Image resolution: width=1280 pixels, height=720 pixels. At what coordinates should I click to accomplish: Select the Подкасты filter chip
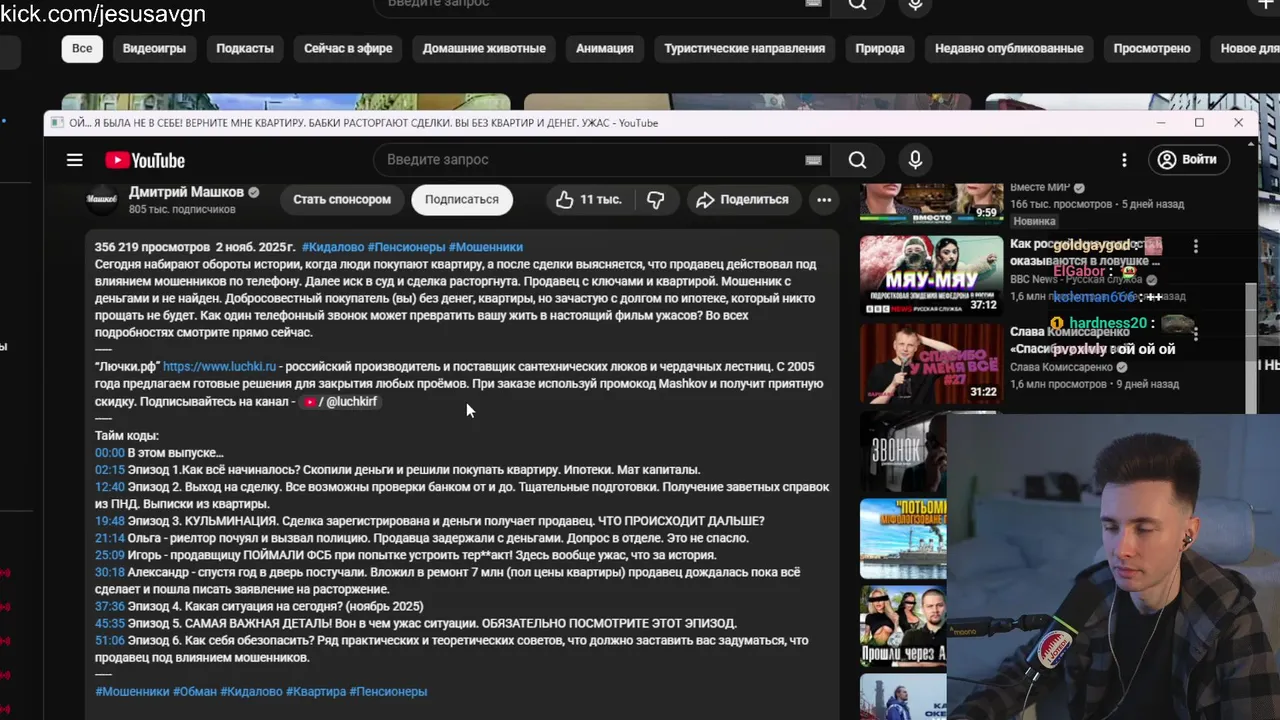(x=245, y=48)
